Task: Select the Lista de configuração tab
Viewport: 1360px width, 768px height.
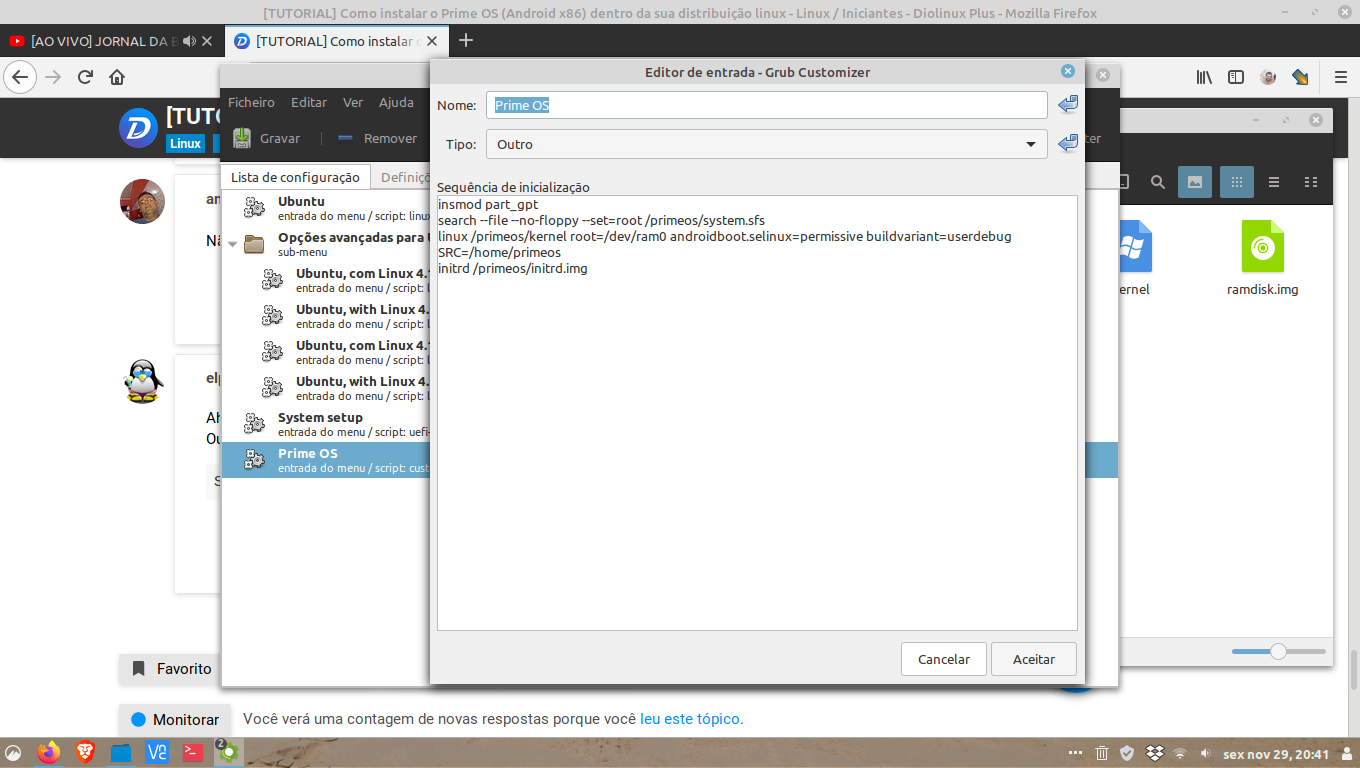Action: 295,177
